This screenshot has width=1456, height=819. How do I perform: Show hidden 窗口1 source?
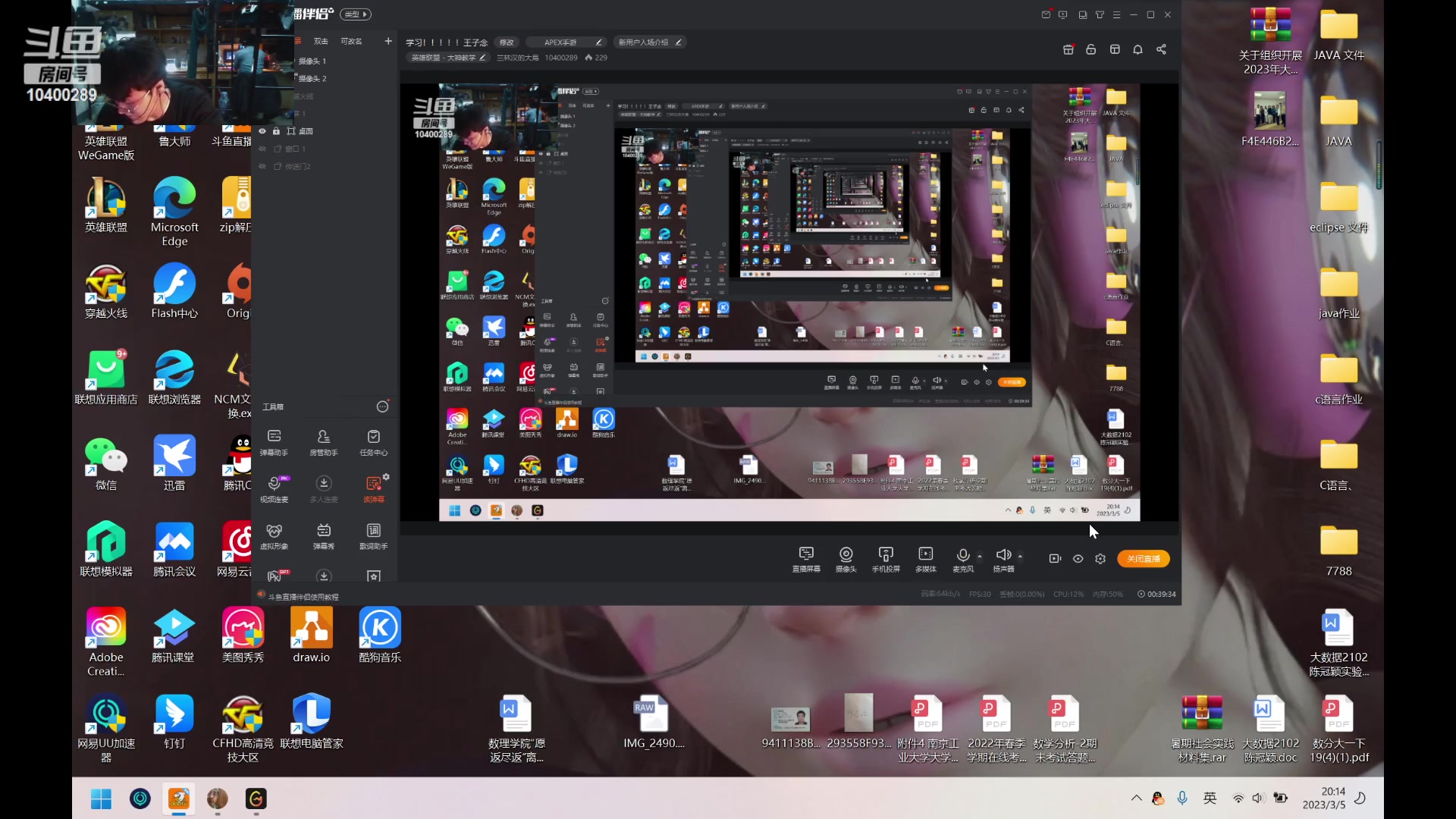(262, 149)
